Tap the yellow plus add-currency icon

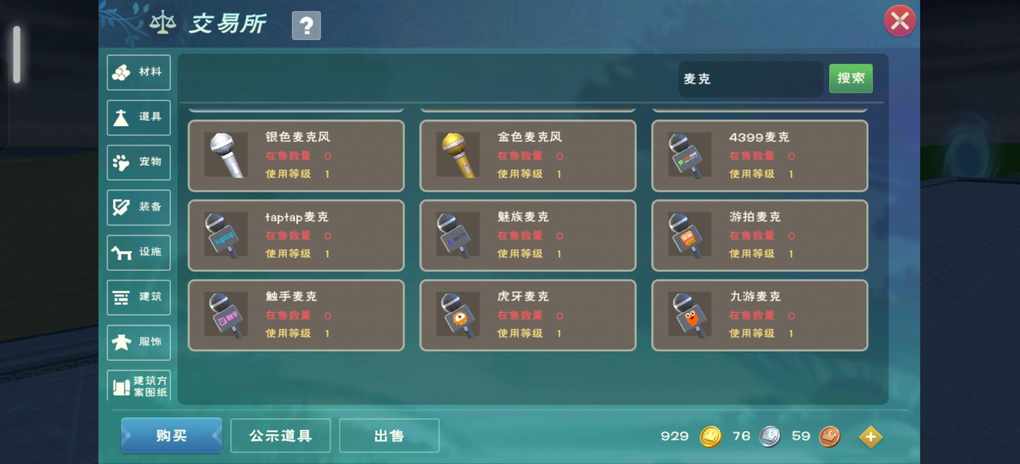(870, 436)
